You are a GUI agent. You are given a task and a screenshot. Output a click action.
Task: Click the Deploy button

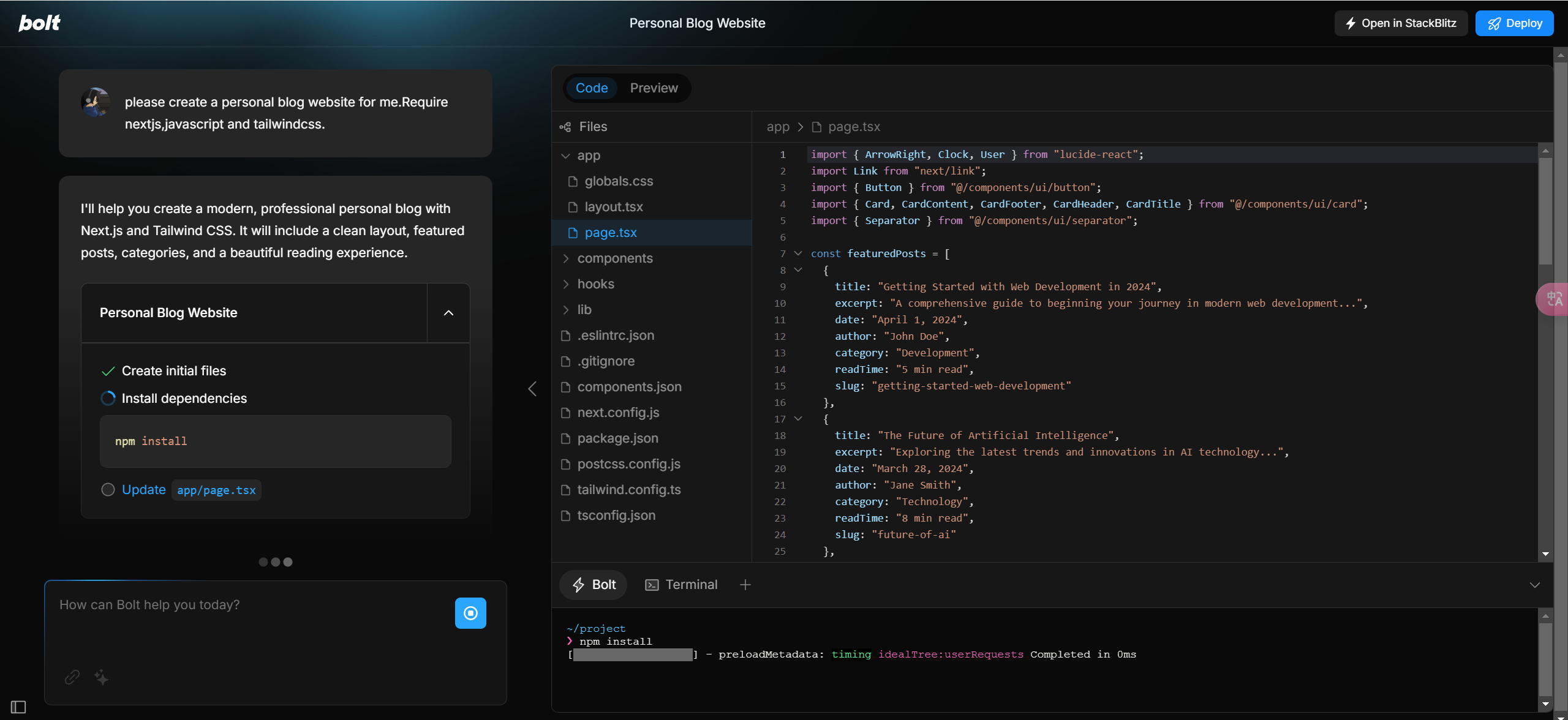click(1514, 23)
